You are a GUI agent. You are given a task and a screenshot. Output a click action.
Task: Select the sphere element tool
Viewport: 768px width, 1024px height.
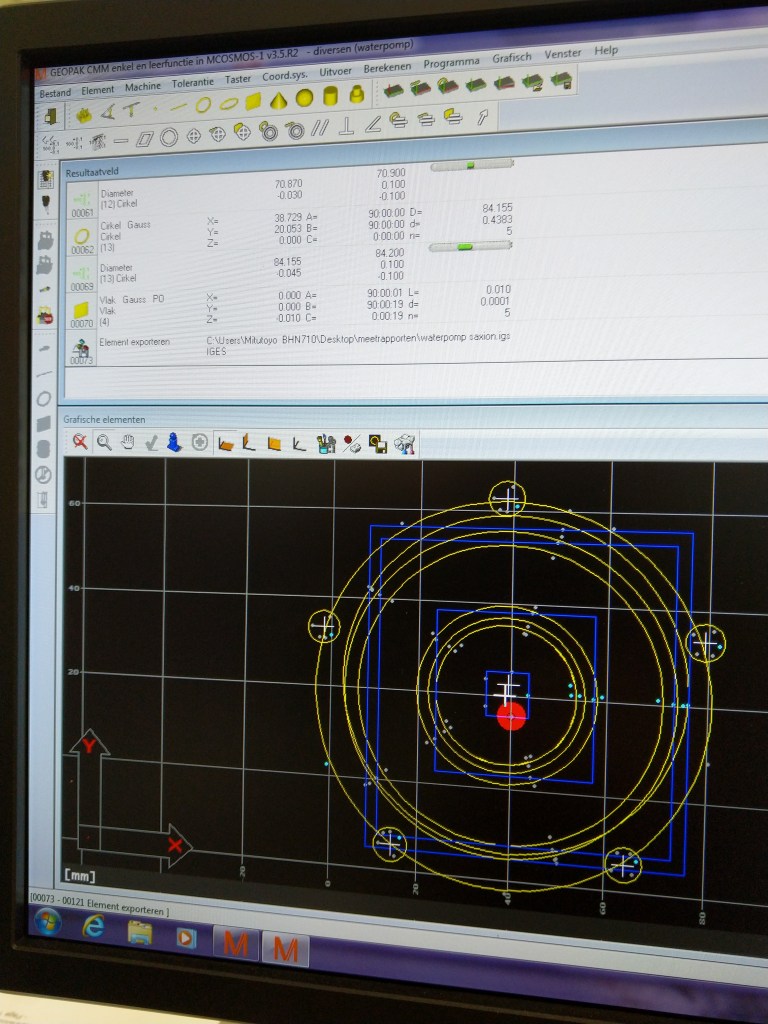click(x=304, y=99)
